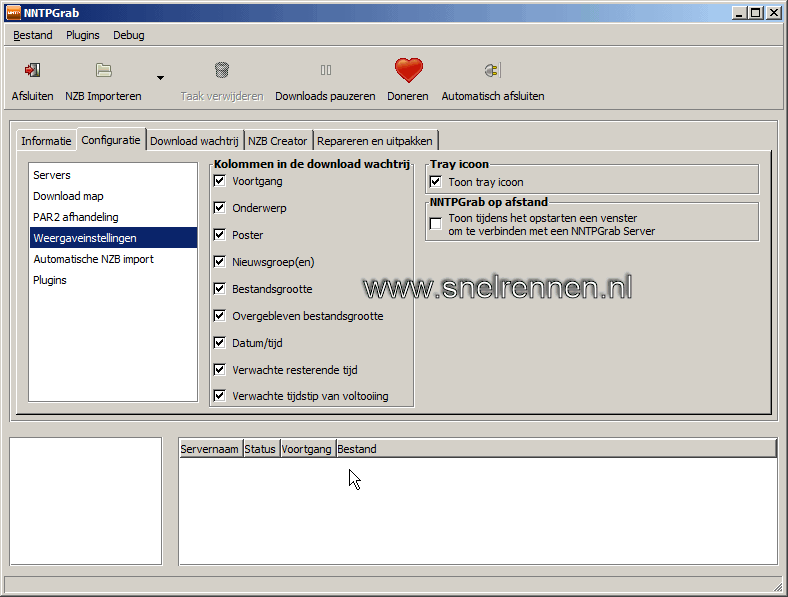This screenshot has height=597, width=788.
Task: Click the empty pane beside the server table
Action: [x=85, y=501]
